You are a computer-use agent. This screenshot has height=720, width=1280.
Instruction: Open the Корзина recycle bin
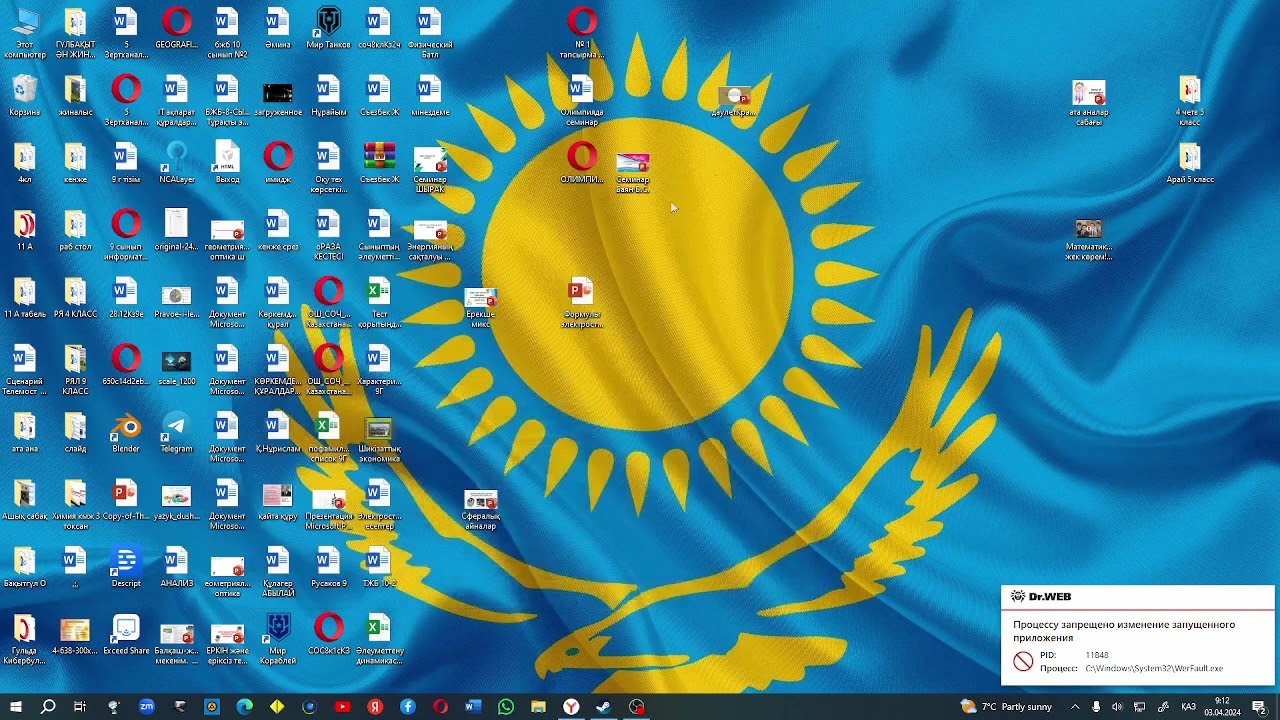click(x=25, y=98)
